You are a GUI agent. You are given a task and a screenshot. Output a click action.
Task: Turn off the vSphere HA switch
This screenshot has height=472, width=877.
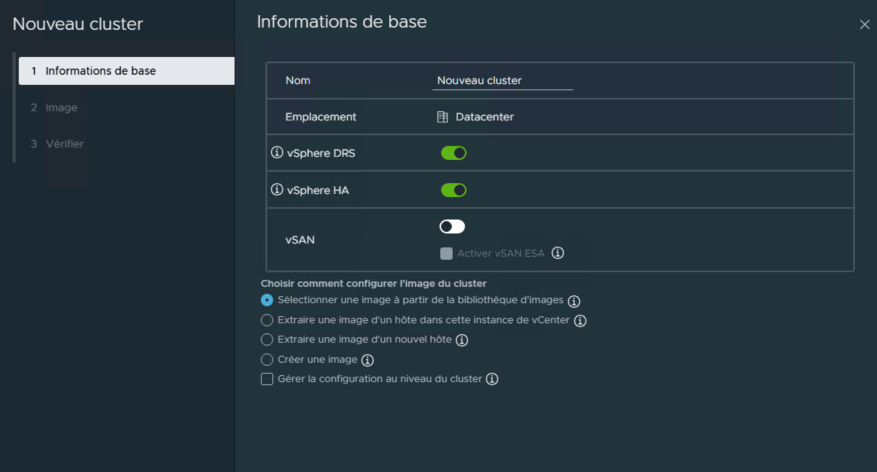453,190
